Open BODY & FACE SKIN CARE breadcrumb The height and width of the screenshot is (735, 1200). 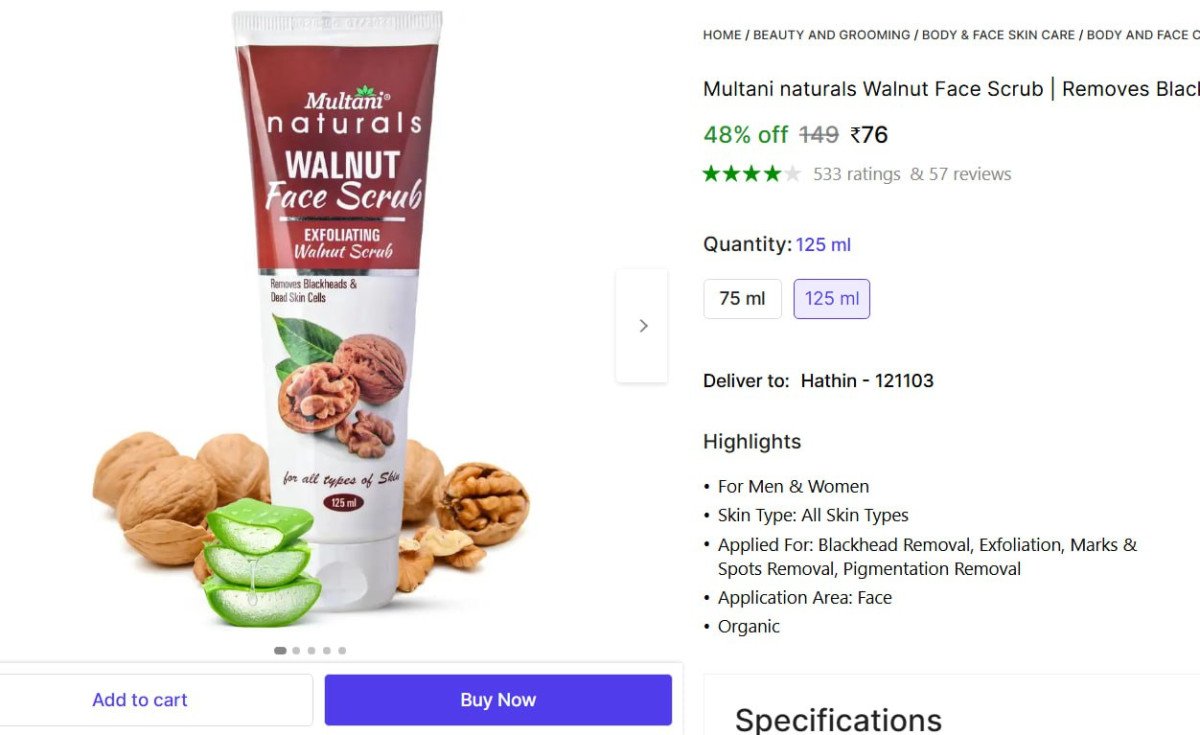pos(998,35)
